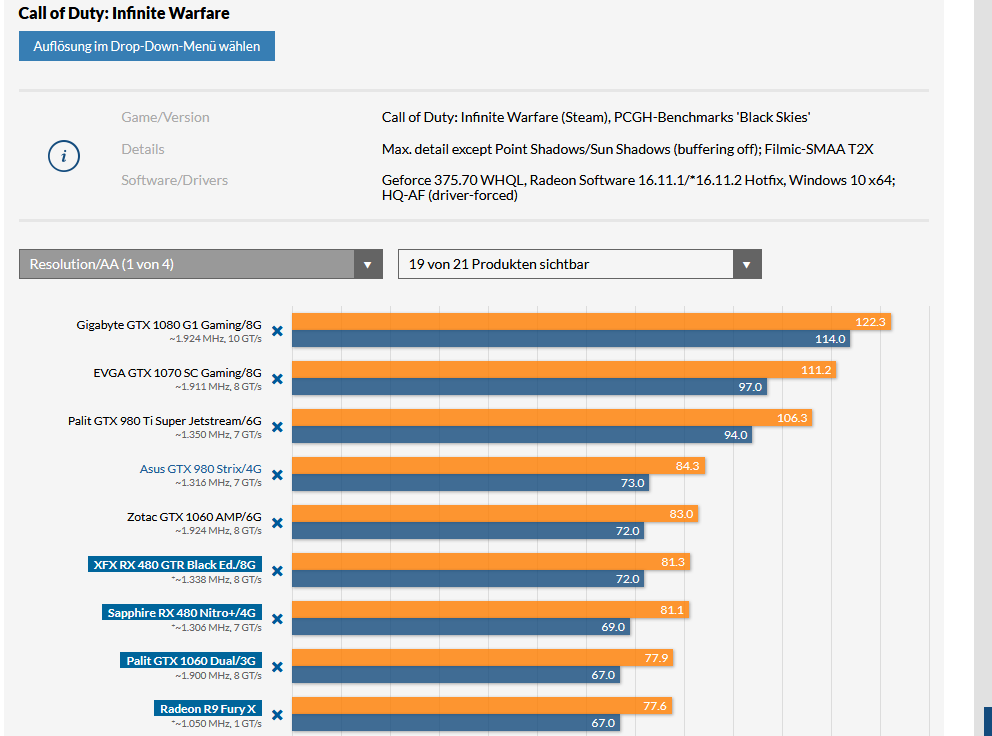Click the ~1.050 MHz, 1 GT/s text
Viewport: 992px width, 736px height.
pyautogui.click(x=216, y=723)
